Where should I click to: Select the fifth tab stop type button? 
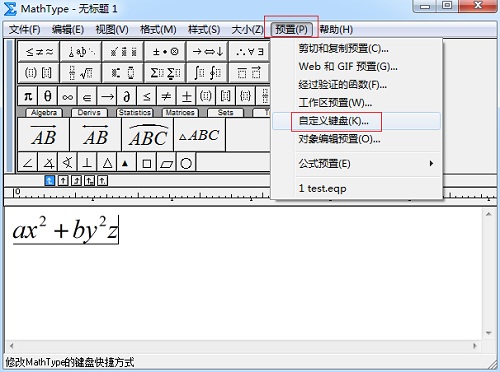102,181
